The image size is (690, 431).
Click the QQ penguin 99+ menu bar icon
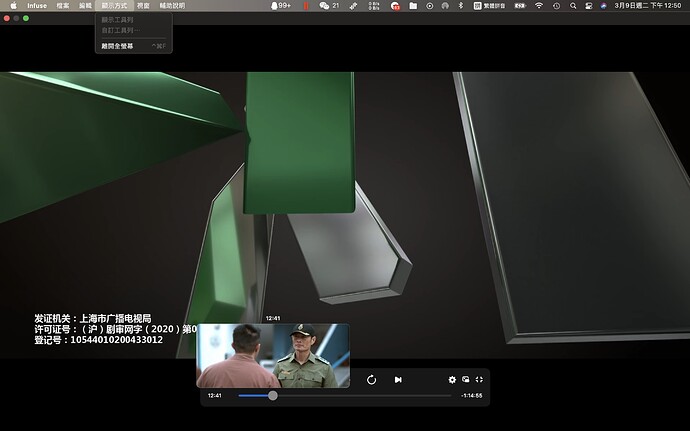pyautogui.click(x=281, y=6)
